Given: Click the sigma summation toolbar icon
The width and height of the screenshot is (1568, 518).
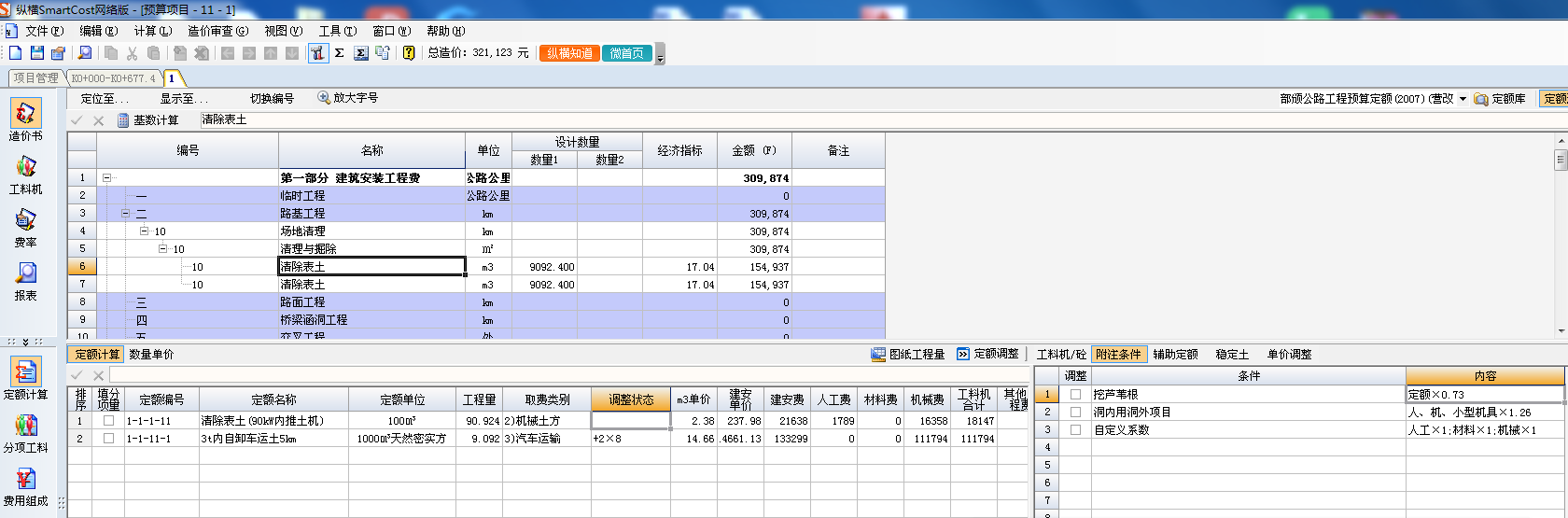Looking at the screenshot, I should (340, 53).
